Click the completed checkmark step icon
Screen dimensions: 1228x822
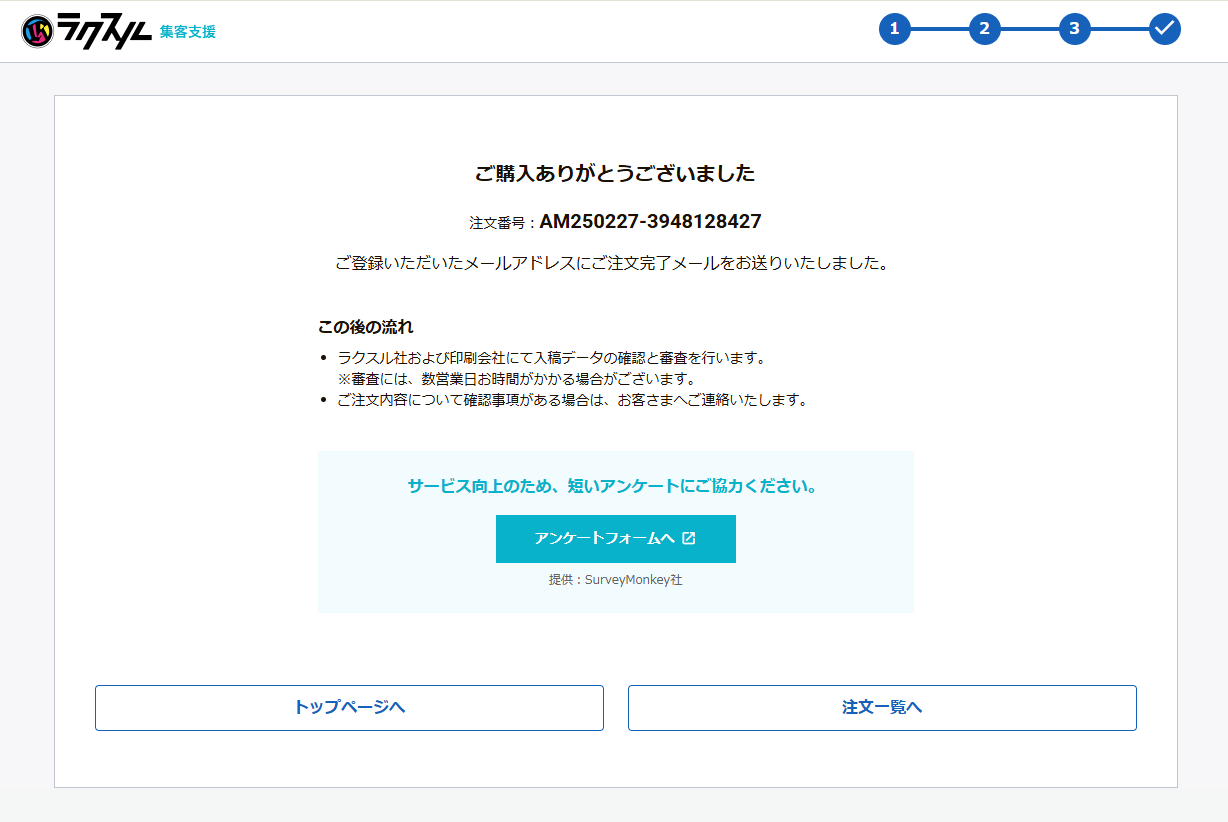[x=1164, y=29]
